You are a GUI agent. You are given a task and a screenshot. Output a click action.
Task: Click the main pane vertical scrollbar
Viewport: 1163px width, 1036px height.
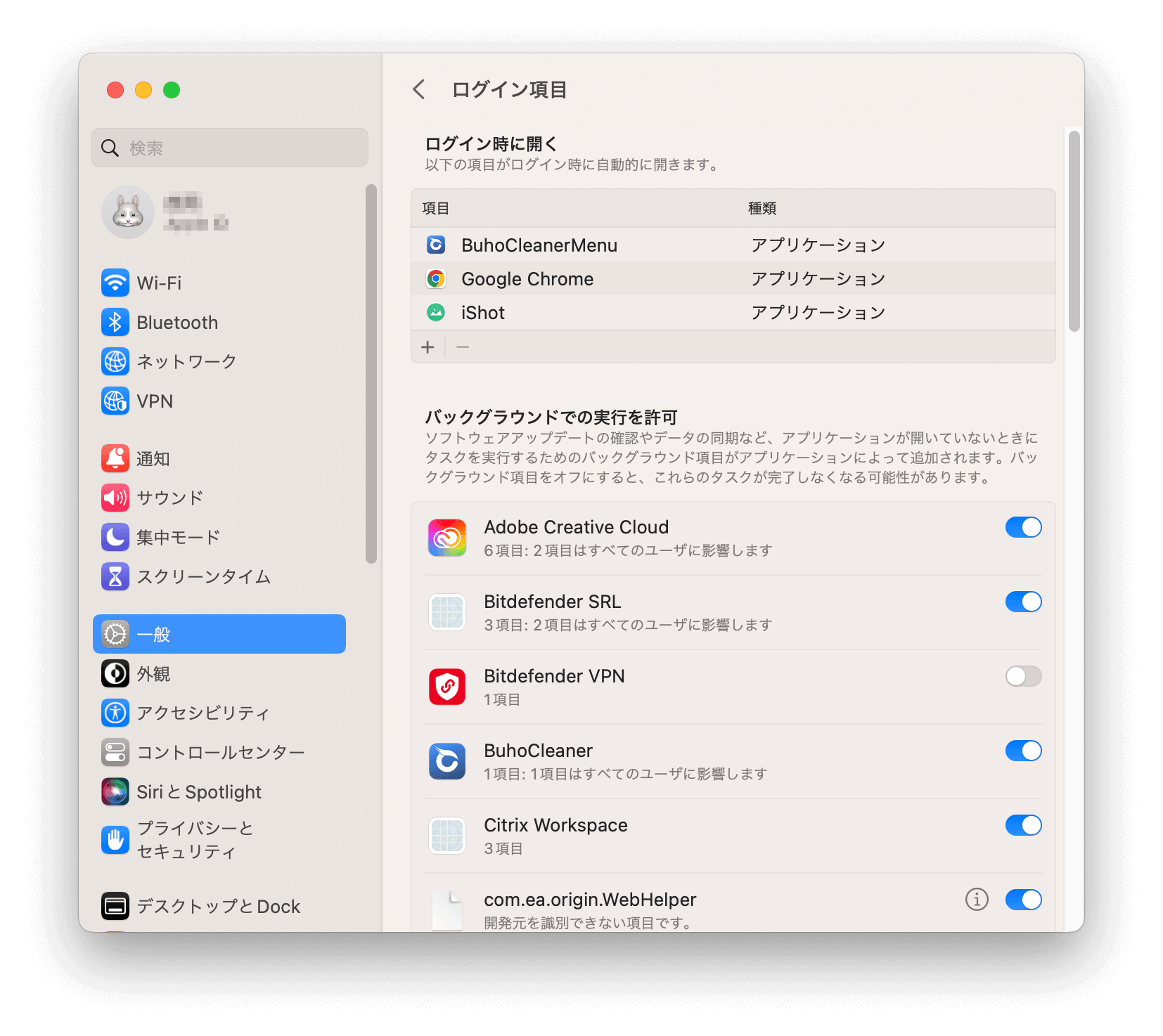pyautogui.click(x=1074, y=231)
